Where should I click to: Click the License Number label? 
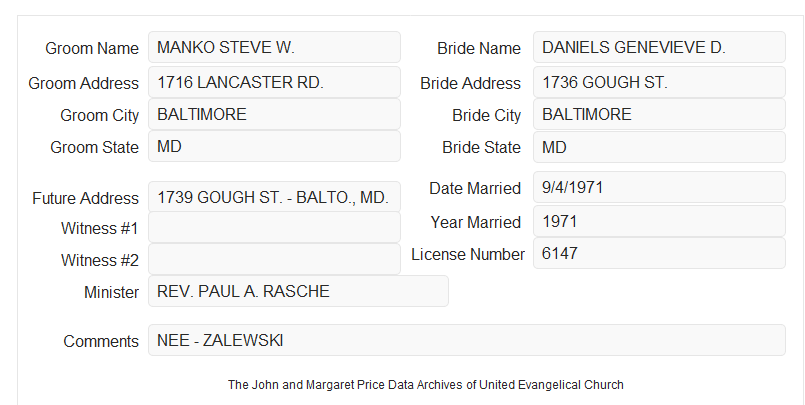click(x=468, y=254)
